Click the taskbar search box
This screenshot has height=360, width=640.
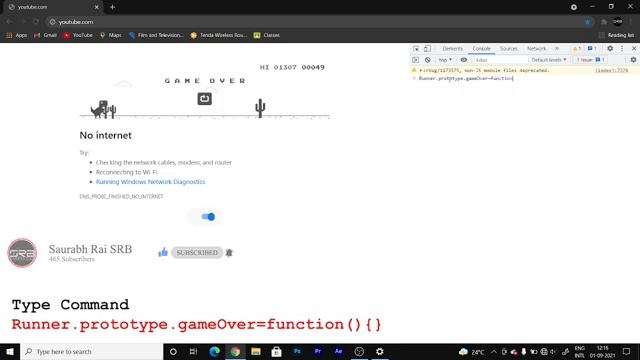pyautogui.click(x=91, y=351)
